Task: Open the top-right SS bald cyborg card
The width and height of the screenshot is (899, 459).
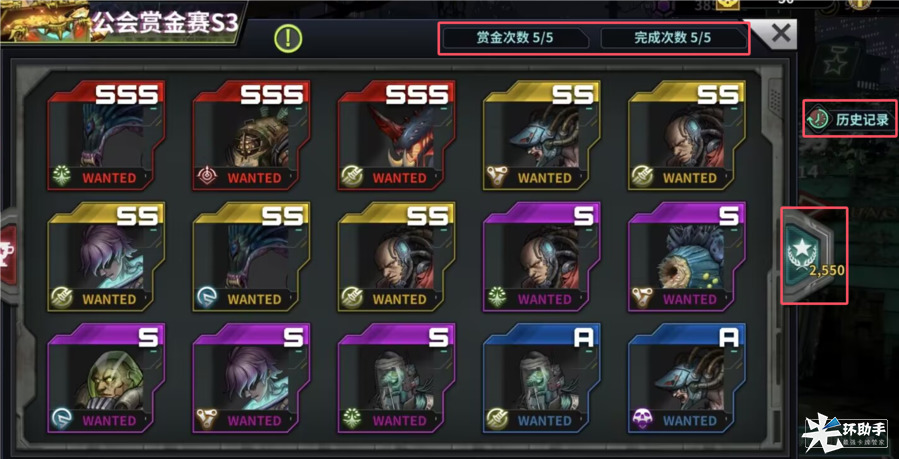Action: pos(687,135)
